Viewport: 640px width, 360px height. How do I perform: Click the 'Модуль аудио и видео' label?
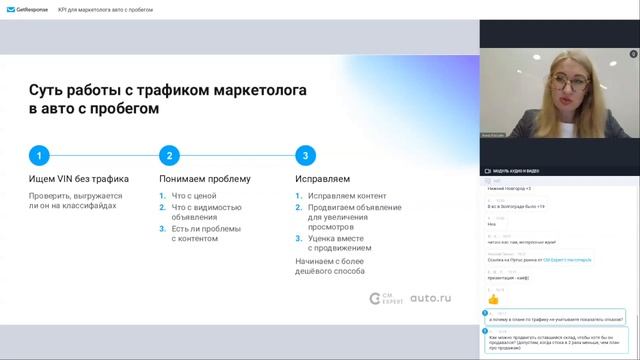(516, 171)
